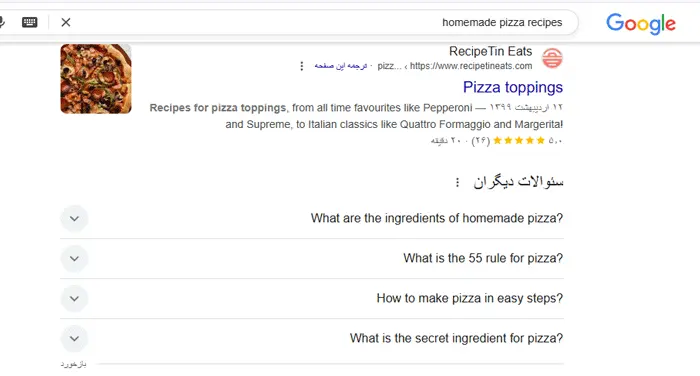Screen dimensions: 700x376
Task: Select question How to make pizza in easy steps?
Action: pyautogui.click(x=470, y=298)
